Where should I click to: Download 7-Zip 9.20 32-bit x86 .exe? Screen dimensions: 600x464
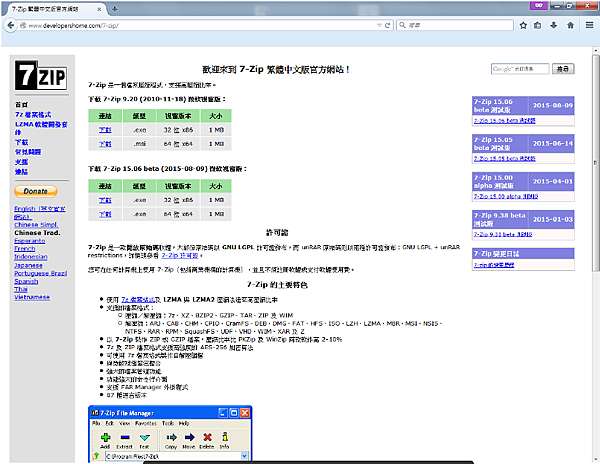pos(105,130)
